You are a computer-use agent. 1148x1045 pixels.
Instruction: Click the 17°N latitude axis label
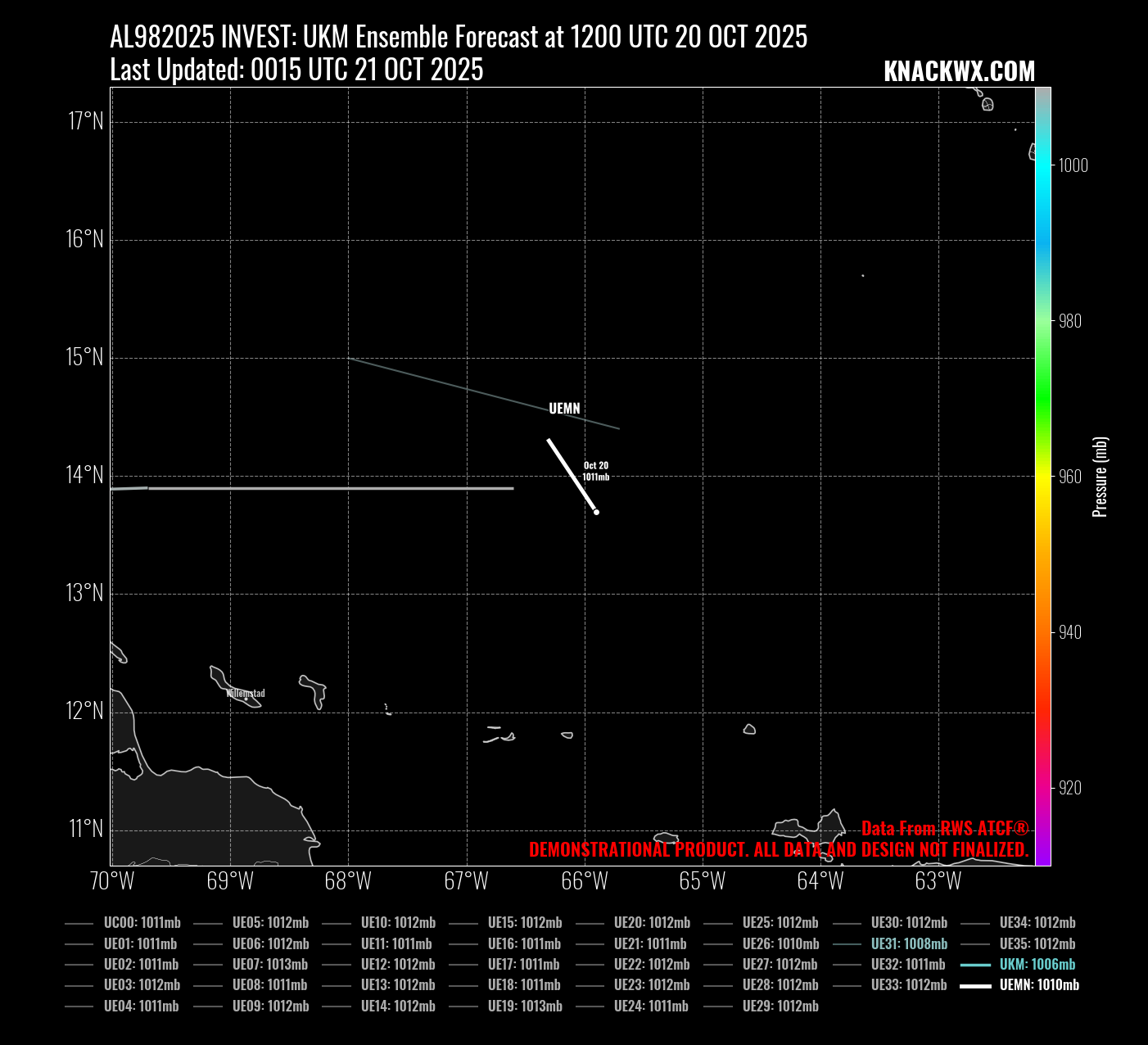tap(86, 122)
